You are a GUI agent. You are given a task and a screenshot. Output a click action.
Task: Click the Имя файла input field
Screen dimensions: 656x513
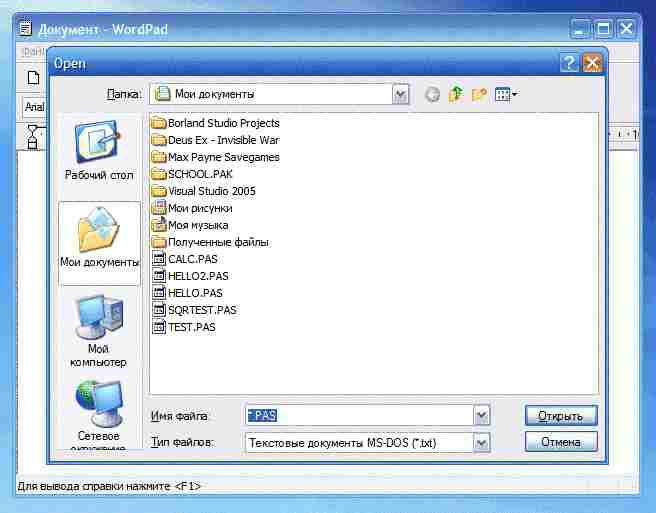pos(359,416)
